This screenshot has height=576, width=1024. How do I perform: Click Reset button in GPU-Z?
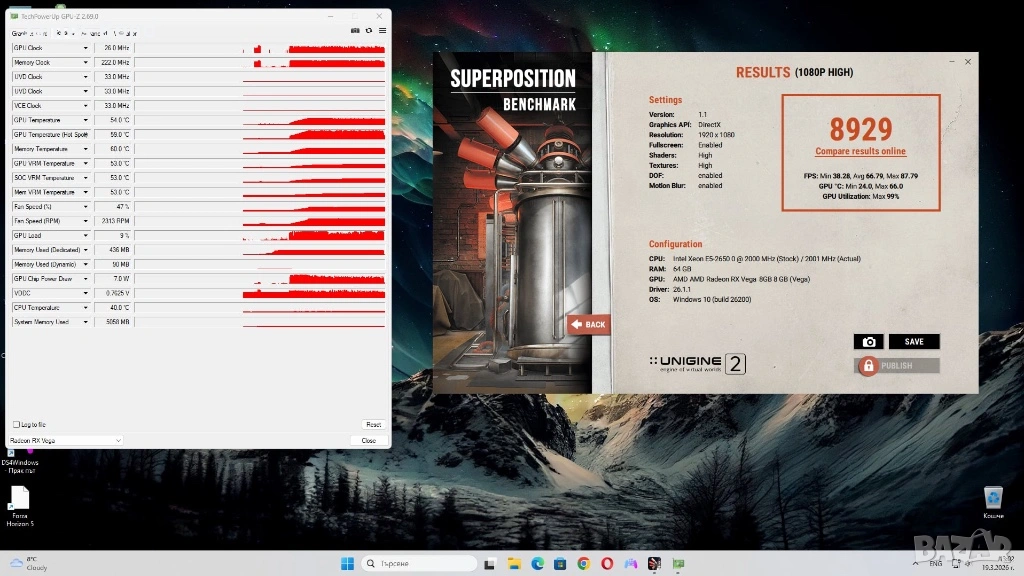point(374,424)
